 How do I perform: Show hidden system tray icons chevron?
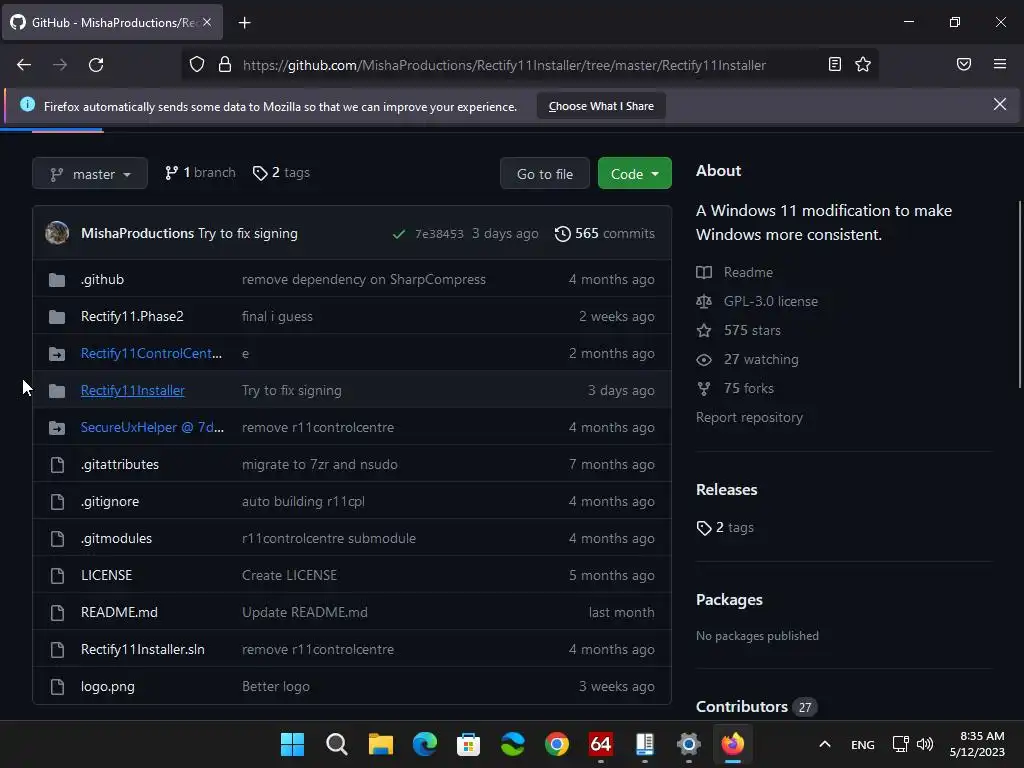pos(825,744)
